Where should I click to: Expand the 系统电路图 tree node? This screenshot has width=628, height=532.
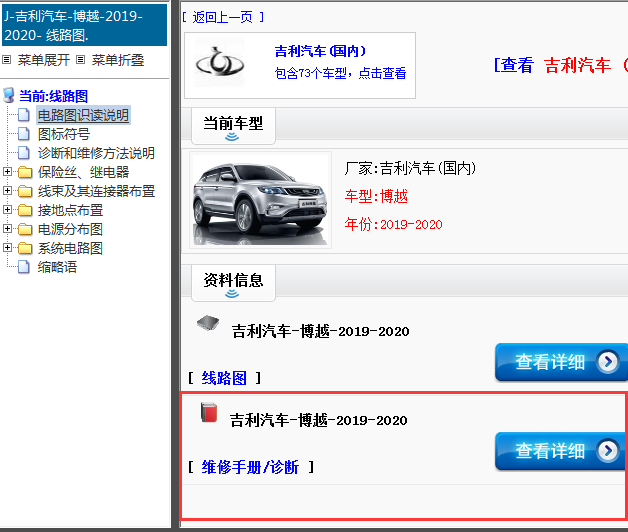tap(7, 247)
